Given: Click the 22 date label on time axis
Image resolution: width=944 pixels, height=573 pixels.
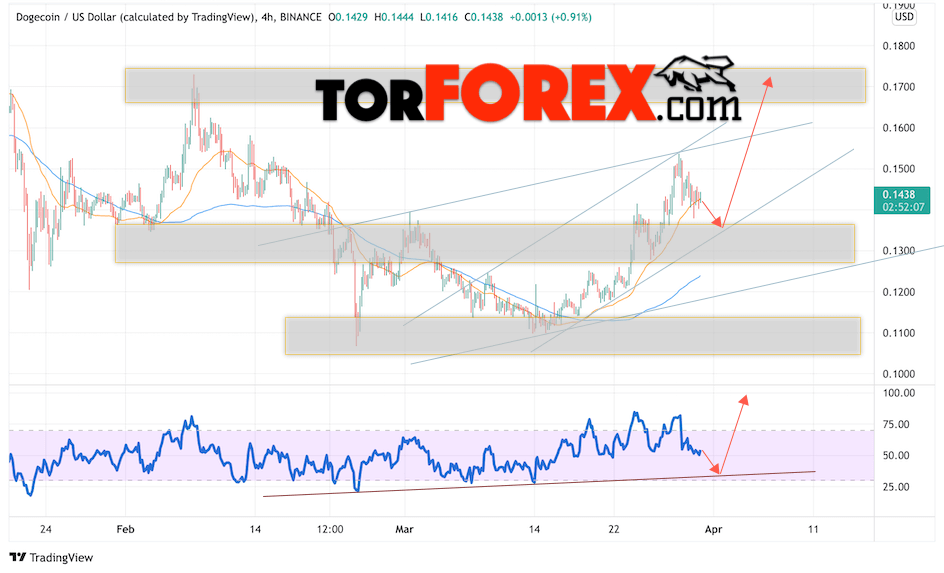Looking at the screenshot, I should pos(614,530).
